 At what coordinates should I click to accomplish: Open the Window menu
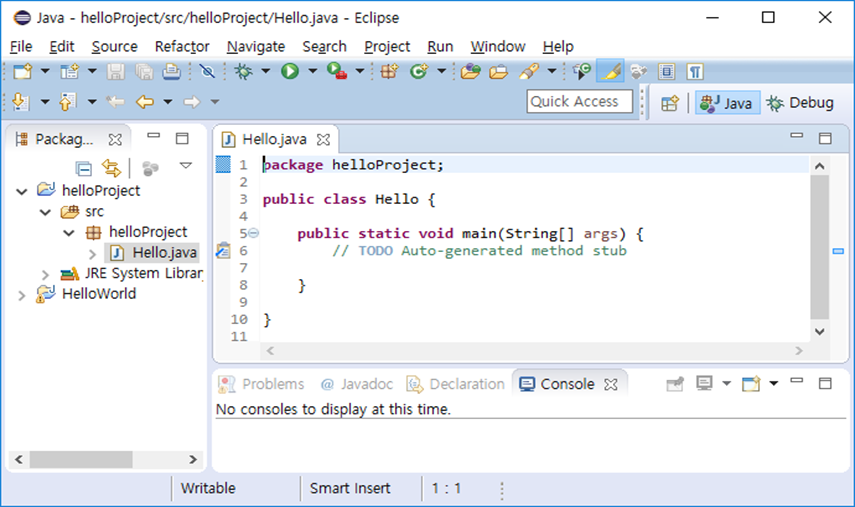(498, 47)
